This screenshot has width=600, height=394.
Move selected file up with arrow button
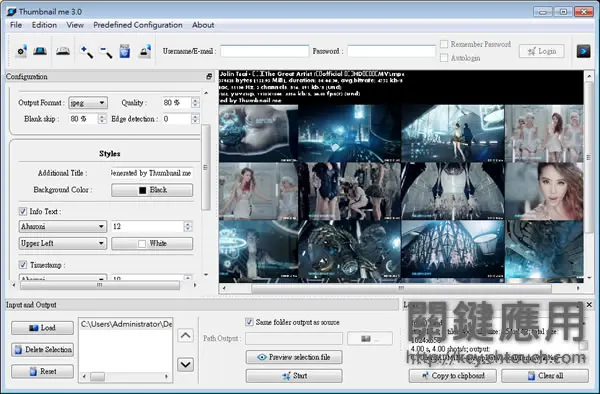(x=186, y=336)
